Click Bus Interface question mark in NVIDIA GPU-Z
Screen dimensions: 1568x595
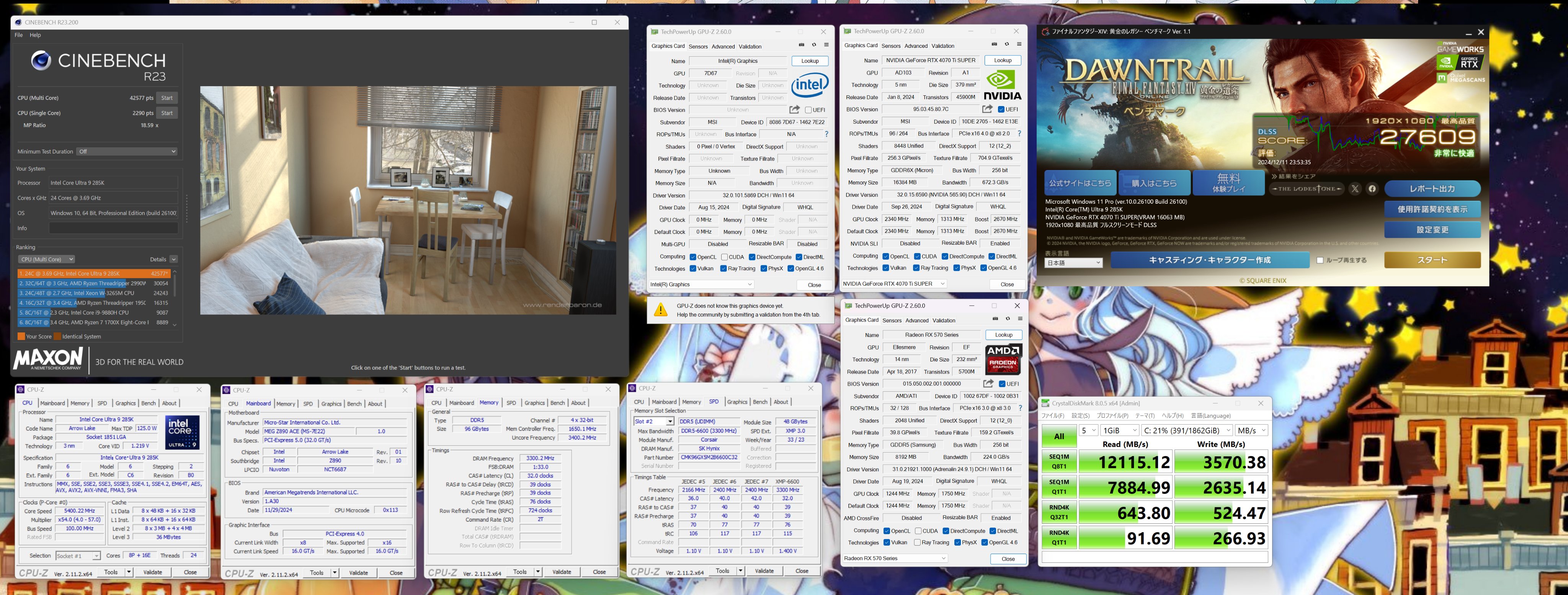pyautogui.click(x=1019, y=133)
